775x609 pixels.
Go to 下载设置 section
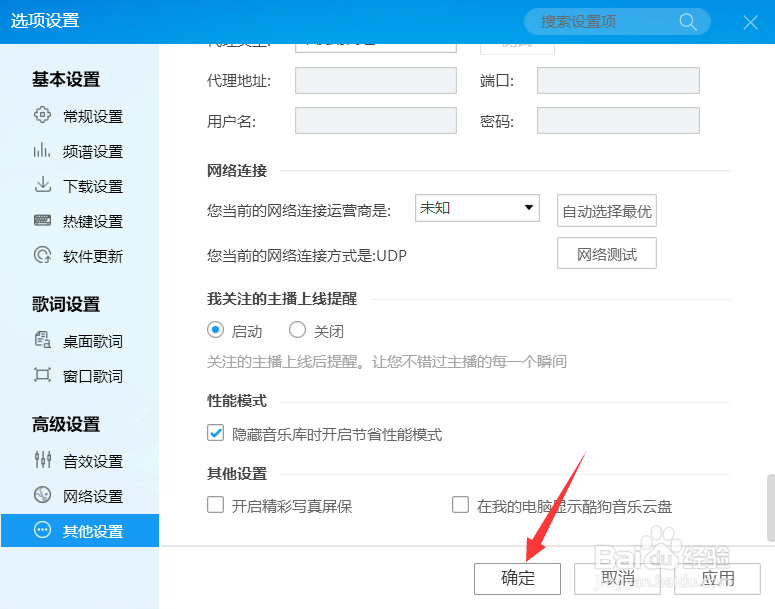click(x=93, y=186)
